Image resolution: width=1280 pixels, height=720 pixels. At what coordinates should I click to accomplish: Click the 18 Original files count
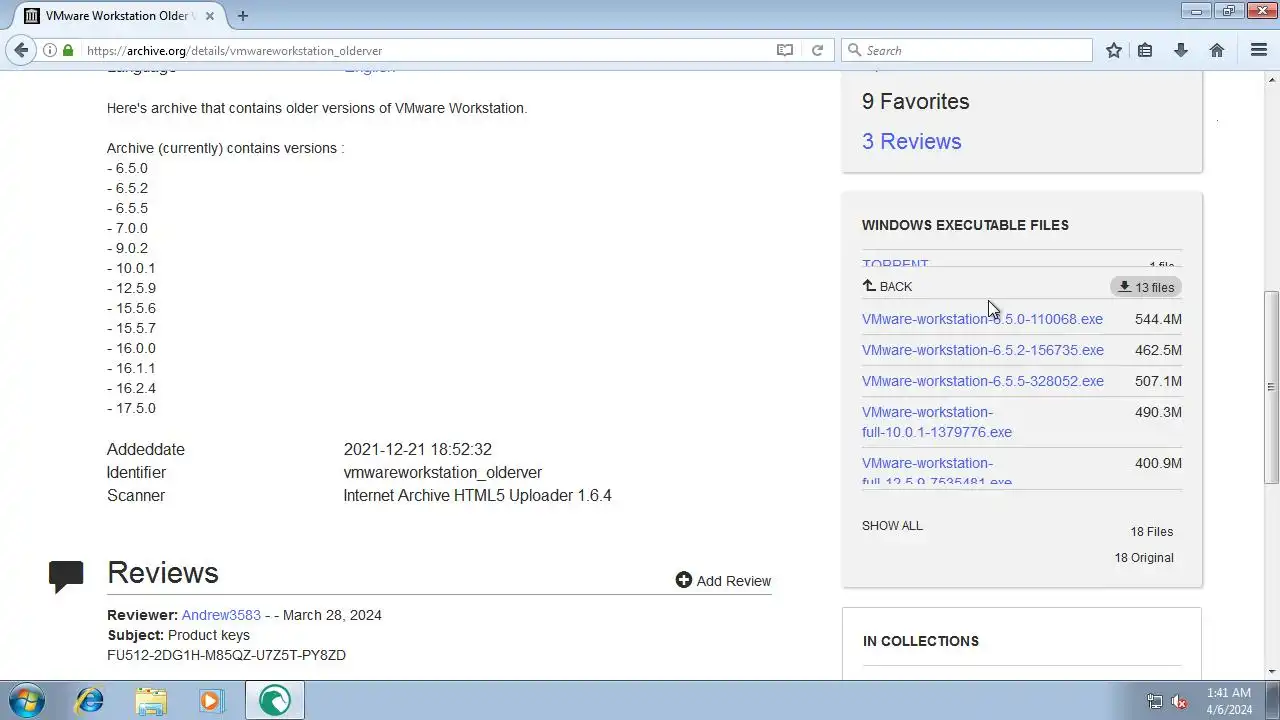1144,558
